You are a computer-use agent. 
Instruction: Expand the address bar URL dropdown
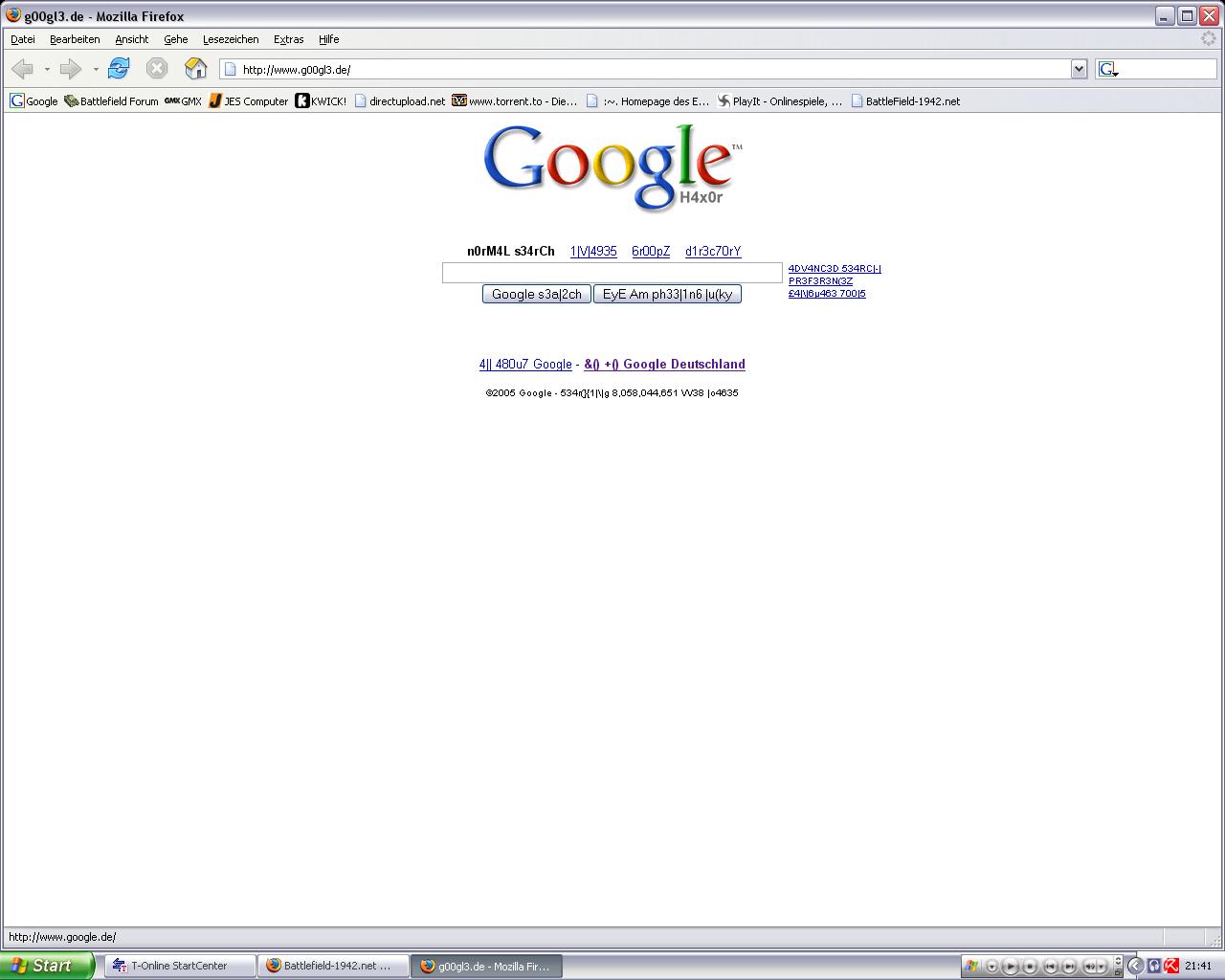coord(1079,69)
